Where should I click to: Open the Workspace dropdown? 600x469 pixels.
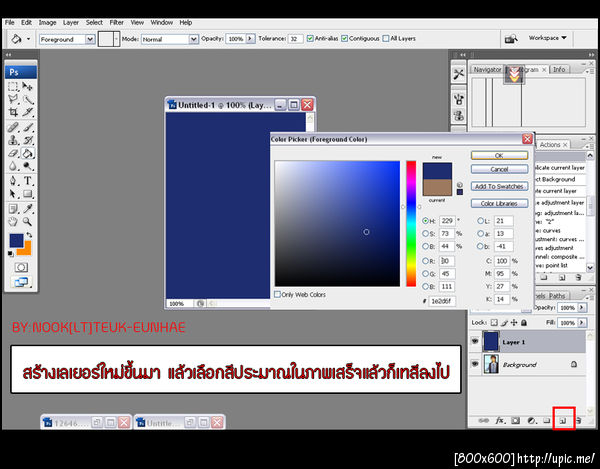click(x=547, y=38)
